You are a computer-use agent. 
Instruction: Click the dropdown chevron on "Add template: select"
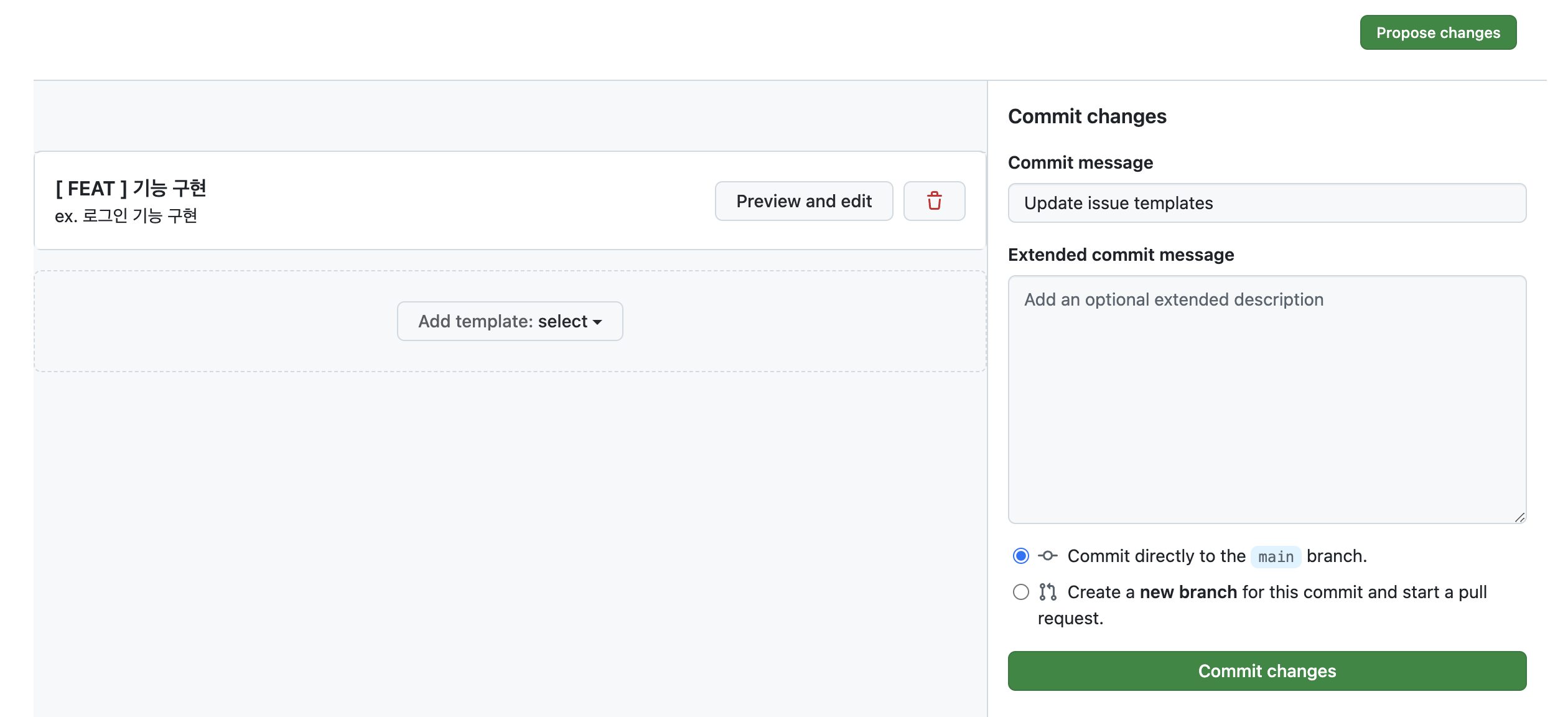(598, 322)
